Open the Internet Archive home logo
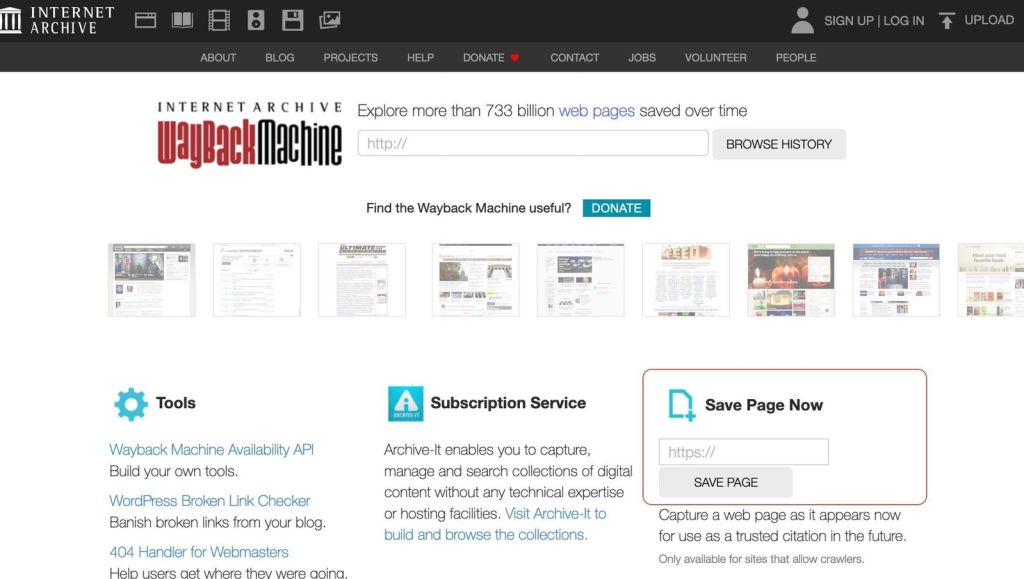This screenshot has height=579, width=1024. pyautogui.click(x=57, y=20)
